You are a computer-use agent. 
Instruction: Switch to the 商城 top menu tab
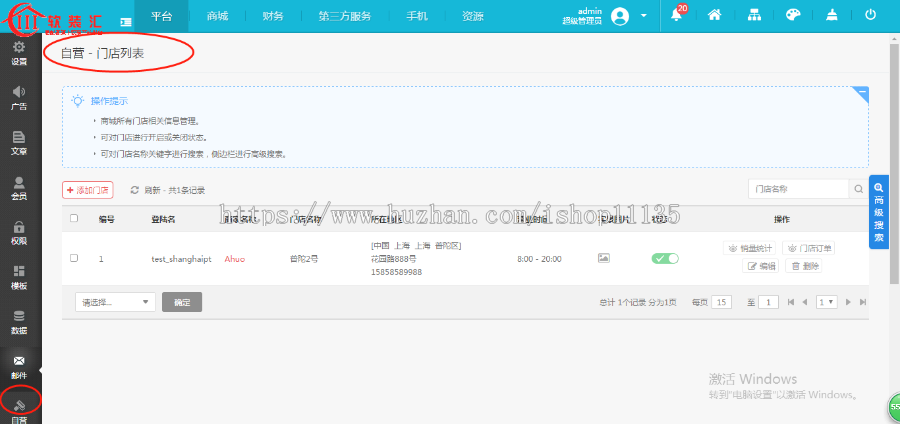[217, 17]
